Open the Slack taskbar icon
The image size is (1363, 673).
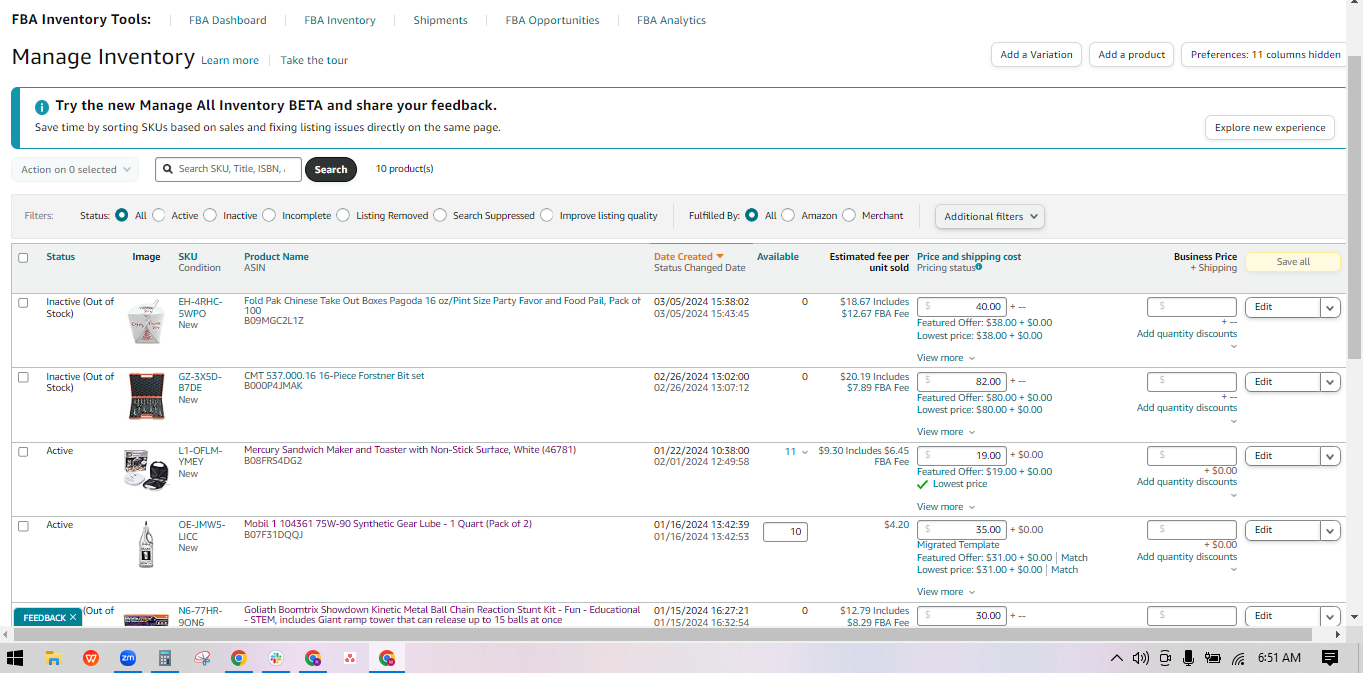[x=276, y=658]
